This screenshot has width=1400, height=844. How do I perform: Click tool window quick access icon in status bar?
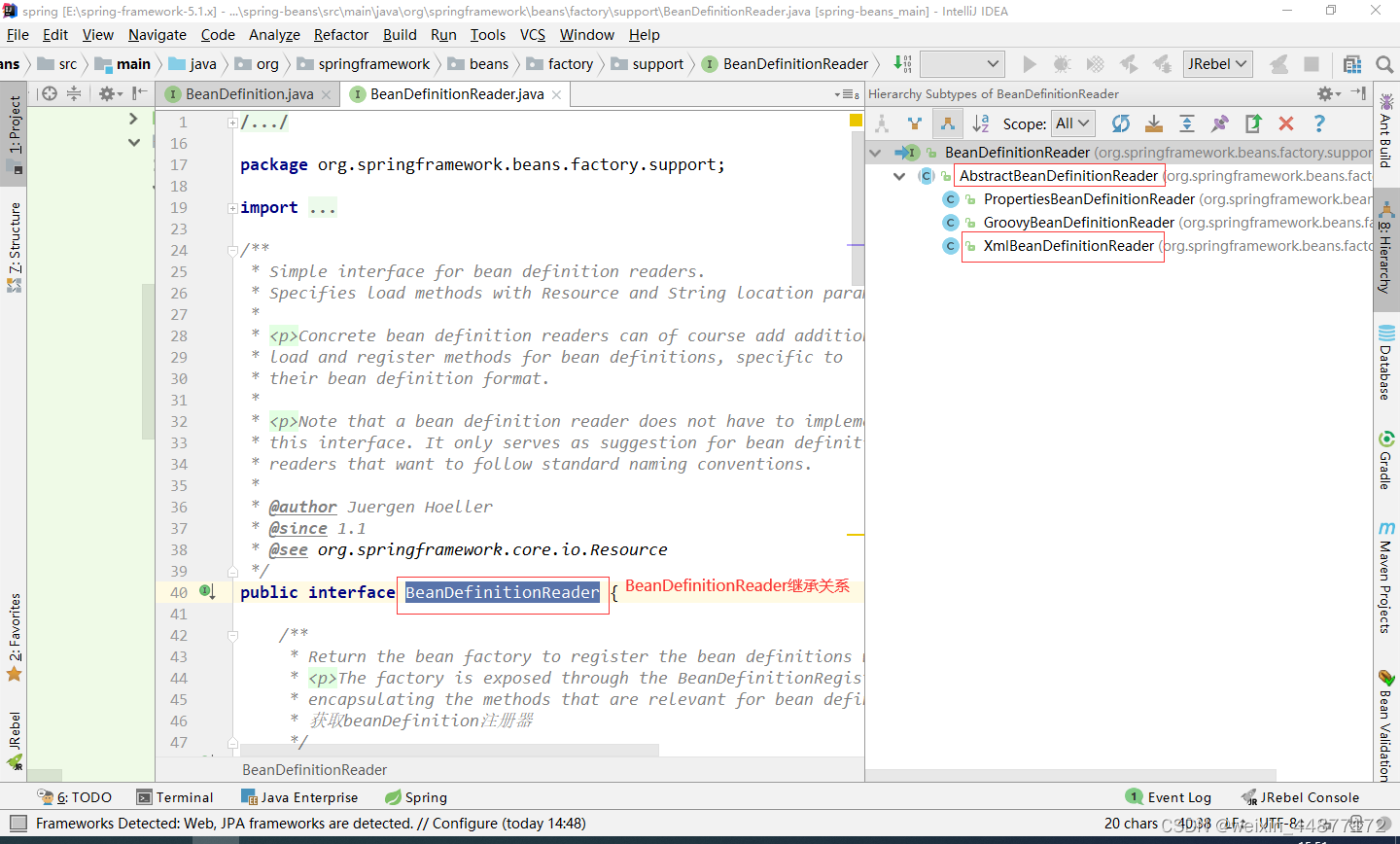point(17,824)
